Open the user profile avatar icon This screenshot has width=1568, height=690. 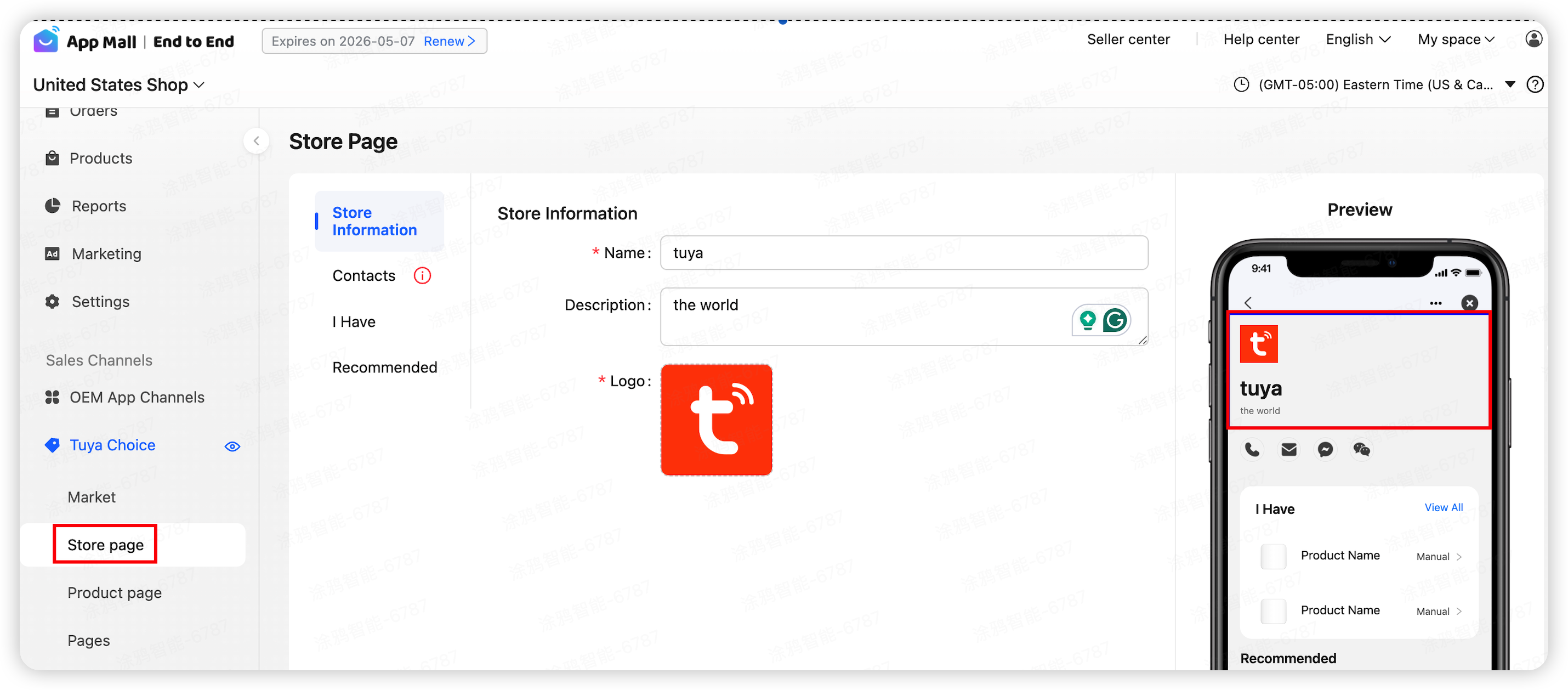(x=1534, y=39)
